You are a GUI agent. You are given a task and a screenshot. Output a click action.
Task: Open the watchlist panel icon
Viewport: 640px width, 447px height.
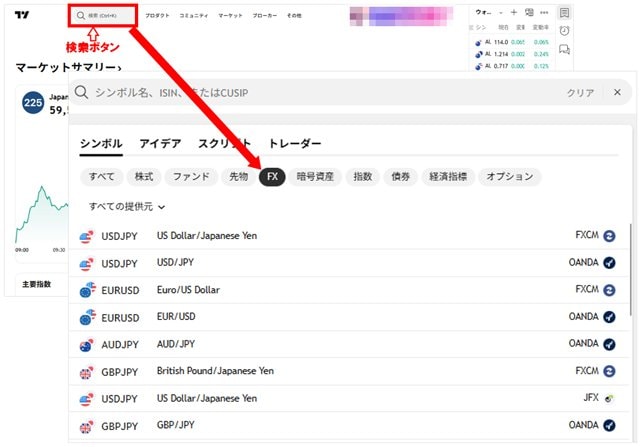564,13
